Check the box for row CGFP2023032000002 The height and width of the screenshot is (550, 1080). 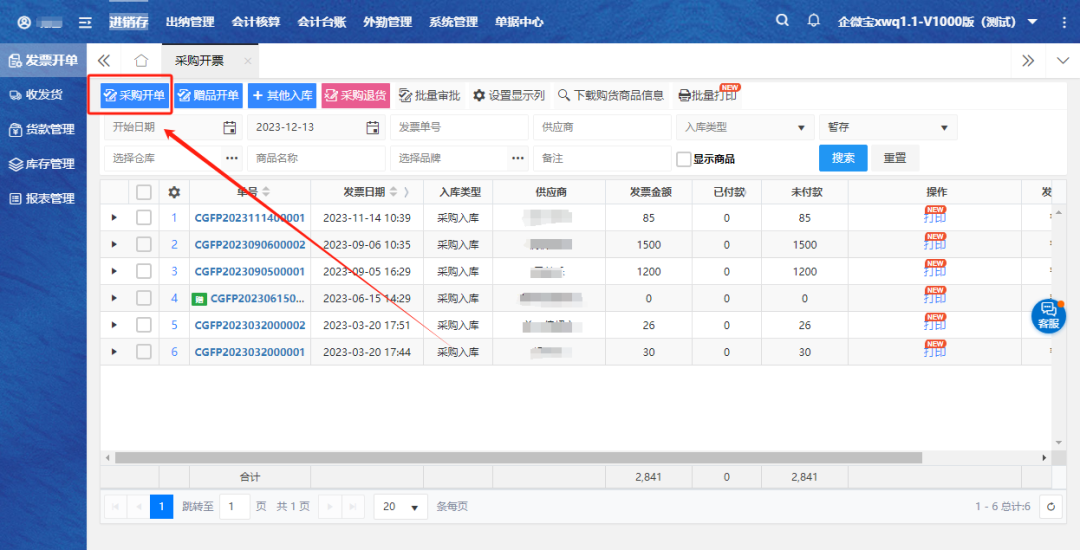143,326
